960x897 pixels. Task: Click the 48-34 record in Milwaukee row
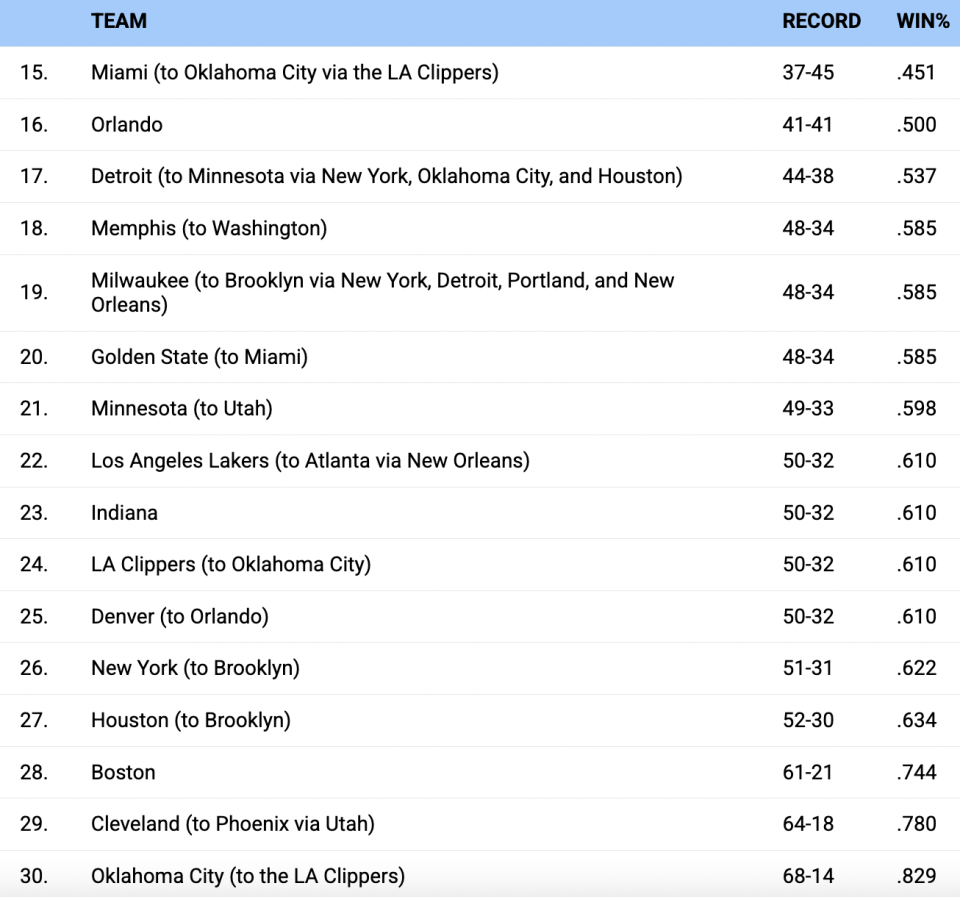coord(808,292)
